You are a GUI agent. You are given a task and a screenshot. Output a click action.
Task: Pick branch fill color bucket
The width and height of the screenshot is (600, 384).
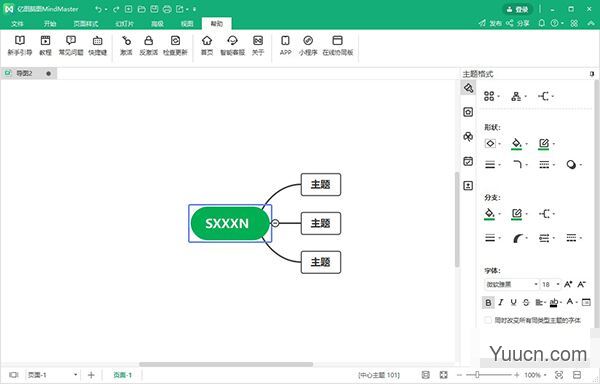coord(489,213)
